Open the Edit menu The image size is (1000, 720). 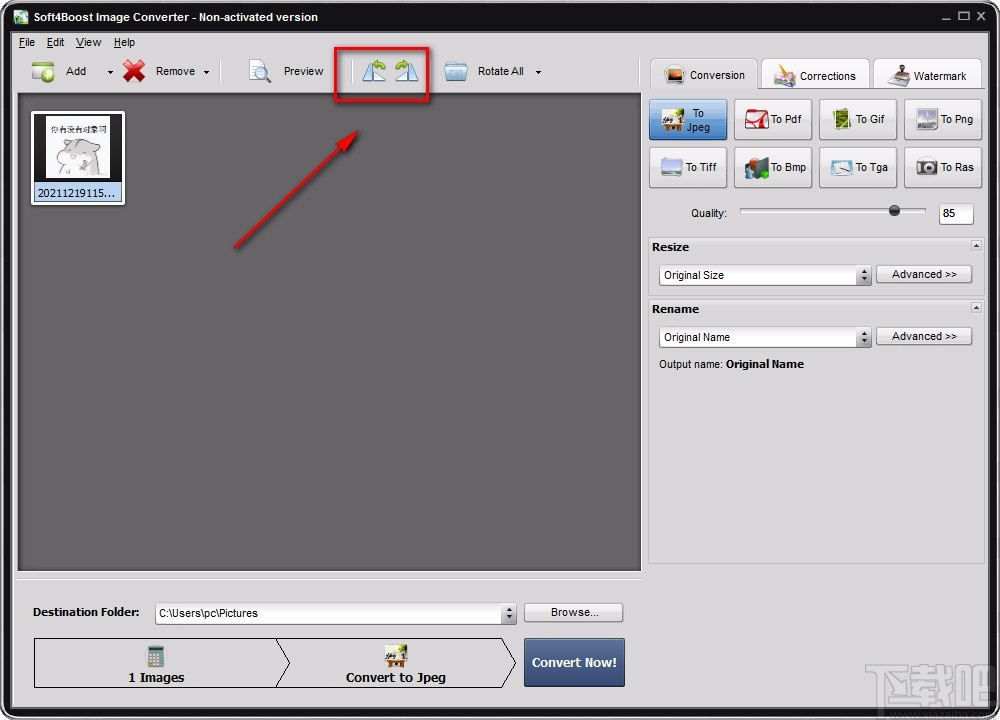(x=55, y=42)
